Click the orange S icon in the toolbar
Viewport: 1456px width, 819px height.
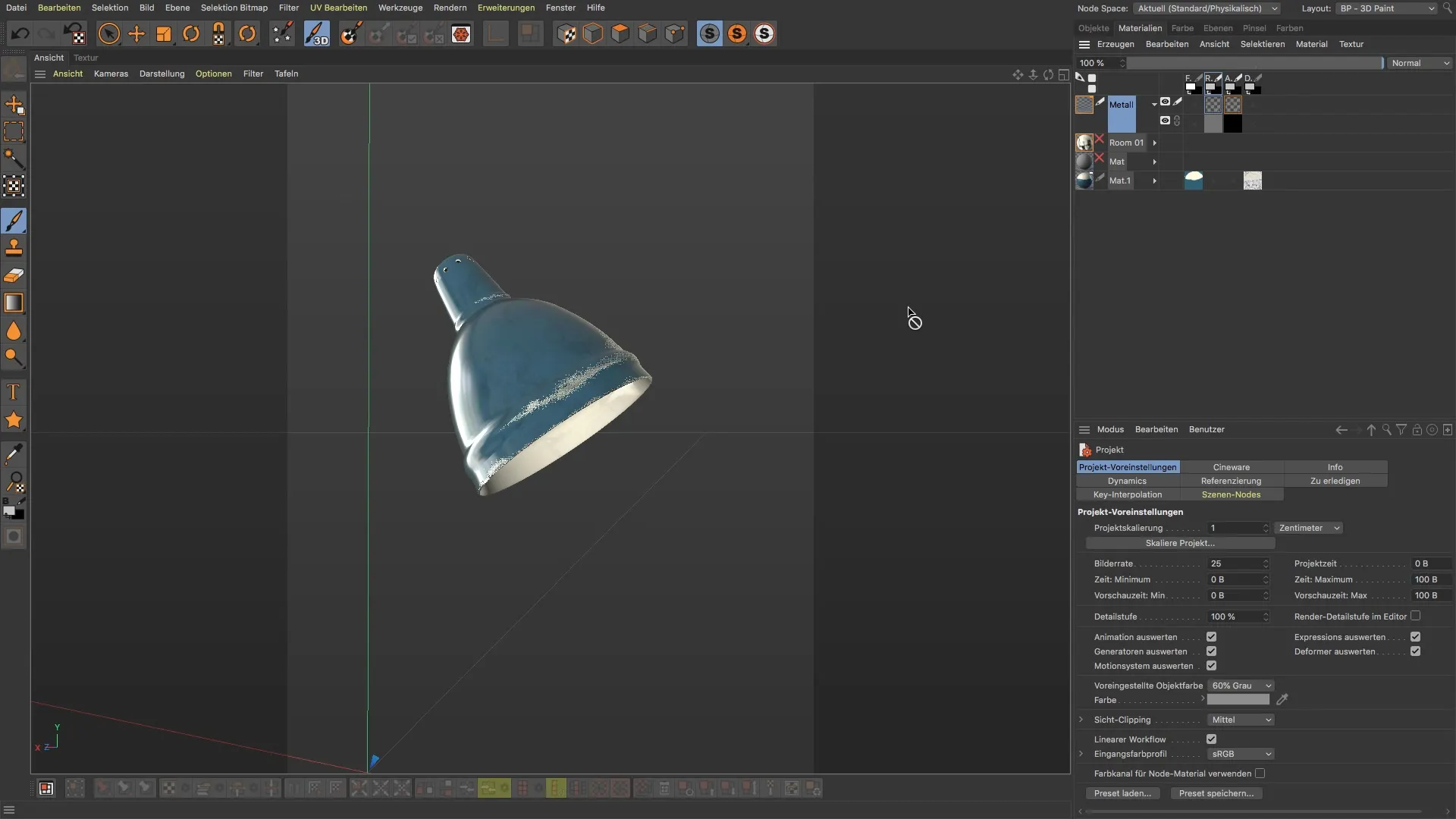[x=737, y=33]
